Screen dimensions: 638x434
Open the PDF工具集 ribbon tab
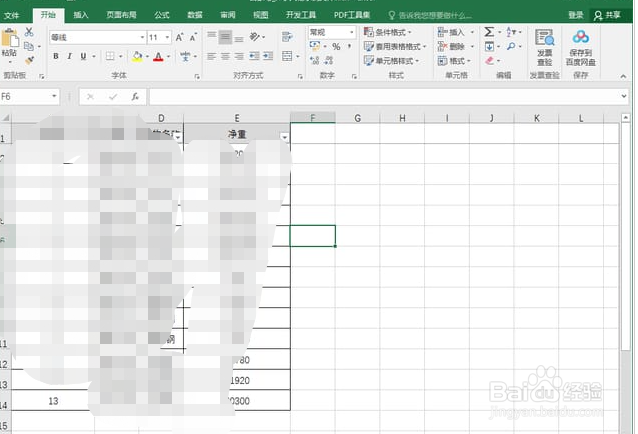point(352,15)
